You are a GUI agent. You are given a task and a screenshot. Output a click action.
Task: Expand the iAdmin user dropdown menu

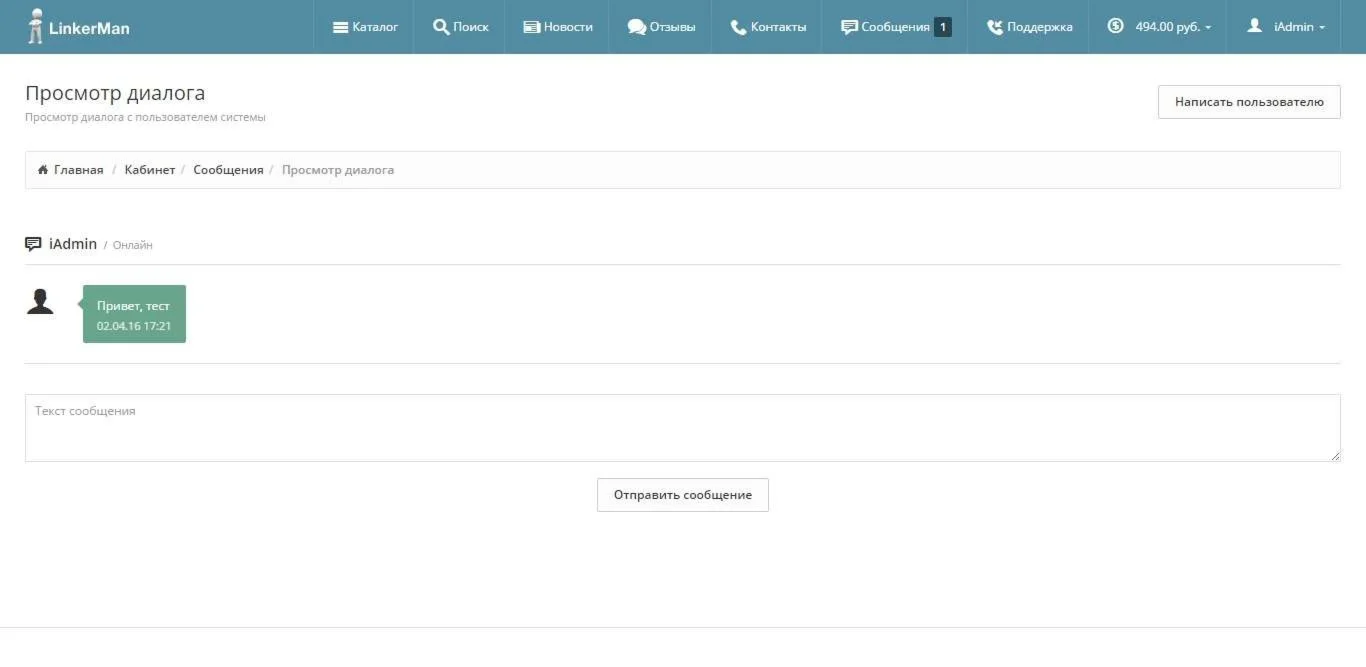pos(1285,27)
